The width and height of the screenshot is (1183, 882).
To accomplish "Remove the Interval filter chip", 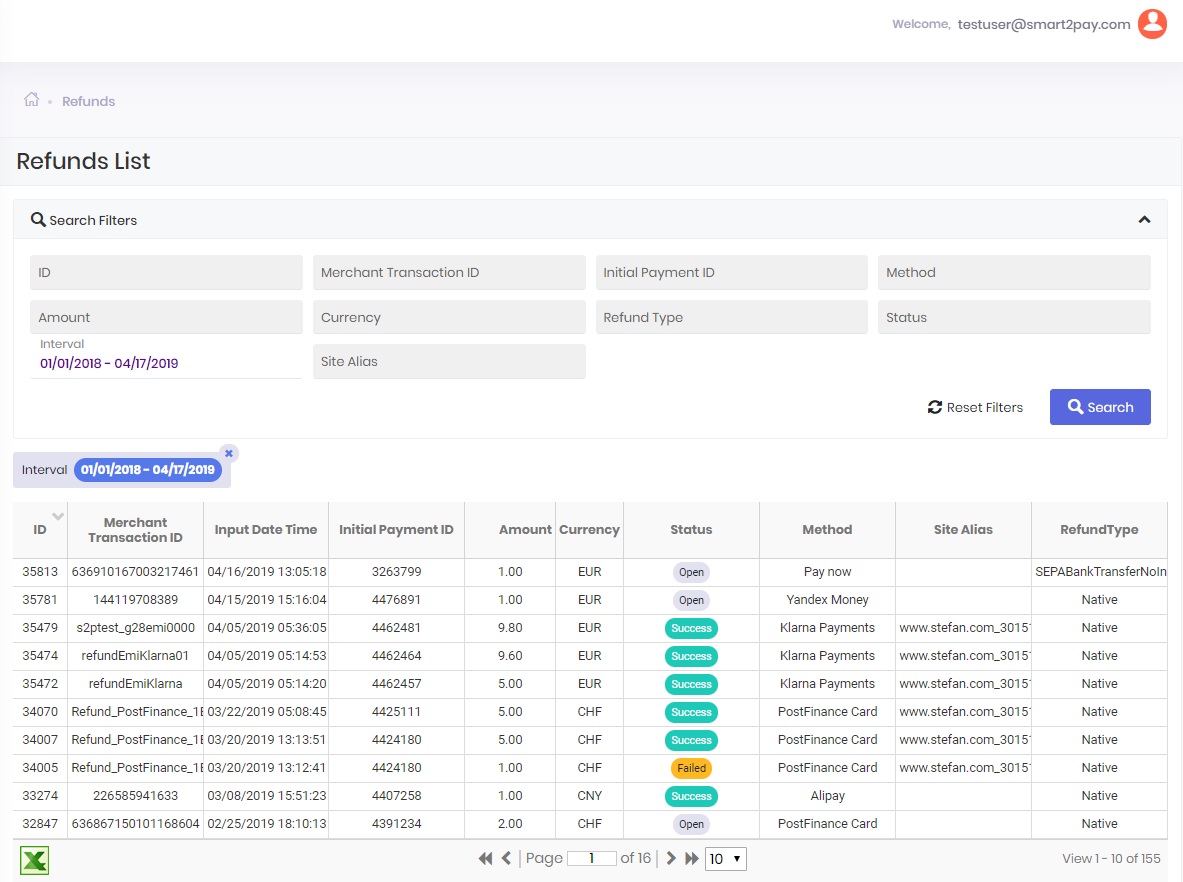I will [x=229, y=453].
